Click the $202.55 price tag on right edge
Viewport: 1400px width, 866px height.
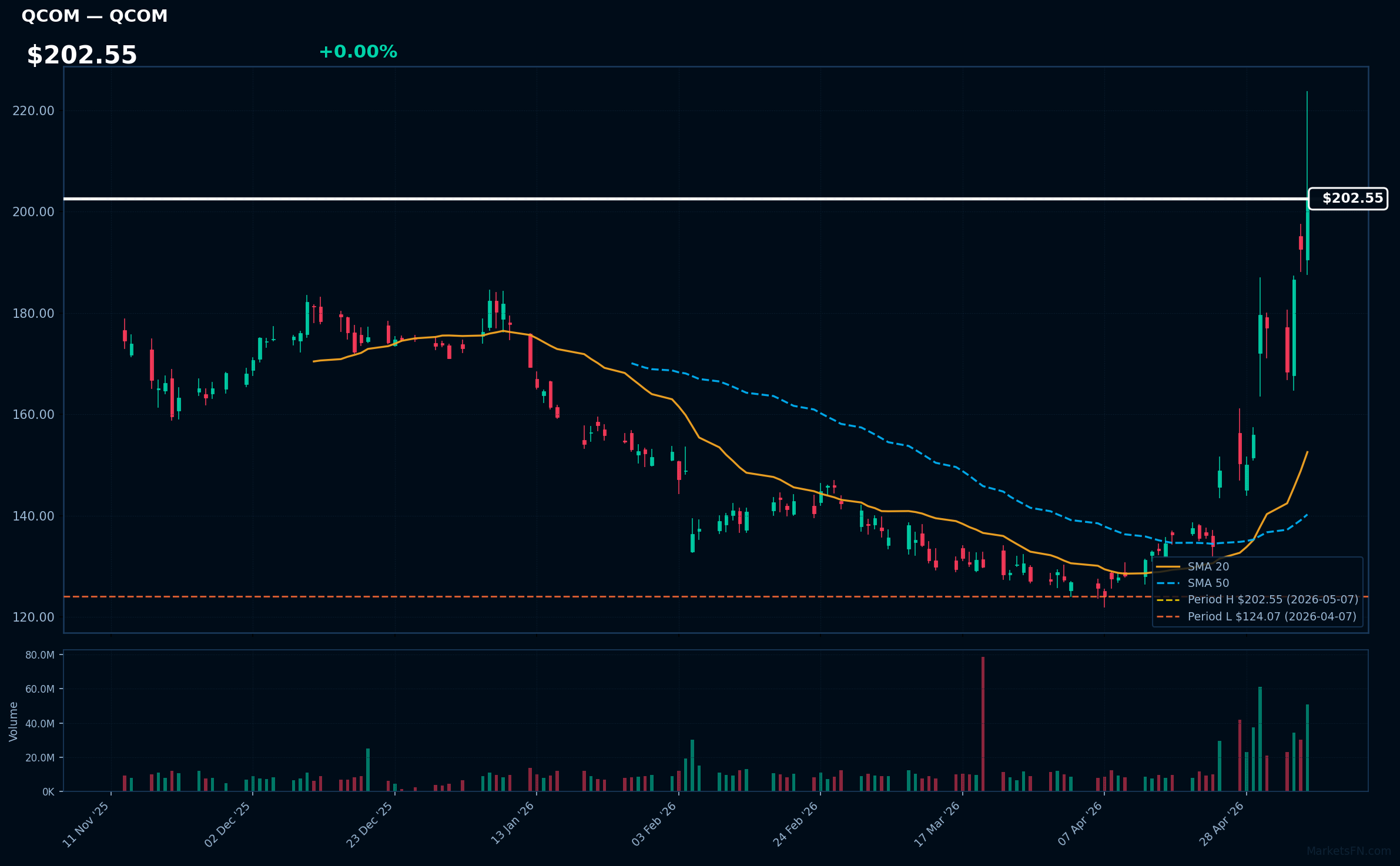click(1348, 199)
